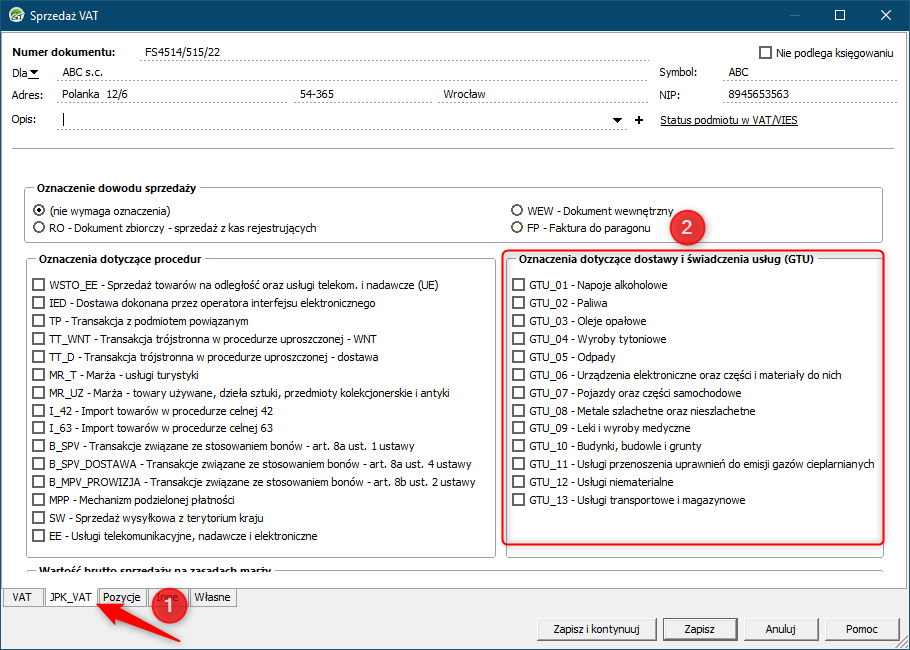The height and width of the screenshot is (650, 910).
Task: Enable GTU_05 - Odpady checkbox
Action: pyautogui.click(x=518, y=357)
